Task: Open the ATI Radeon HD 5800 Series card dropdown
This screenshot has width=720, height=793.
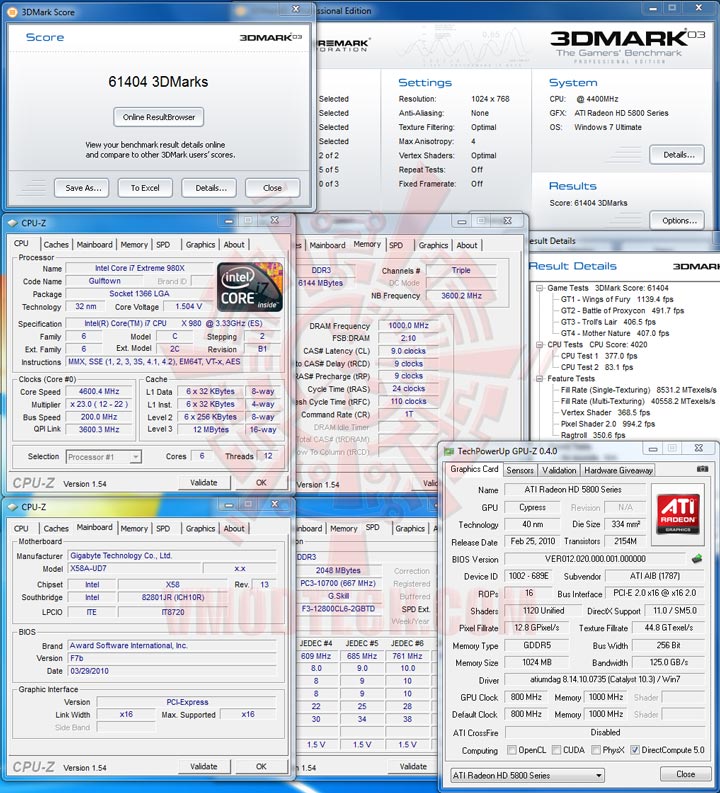Action: pyautogui.click(x=527, y=775)
